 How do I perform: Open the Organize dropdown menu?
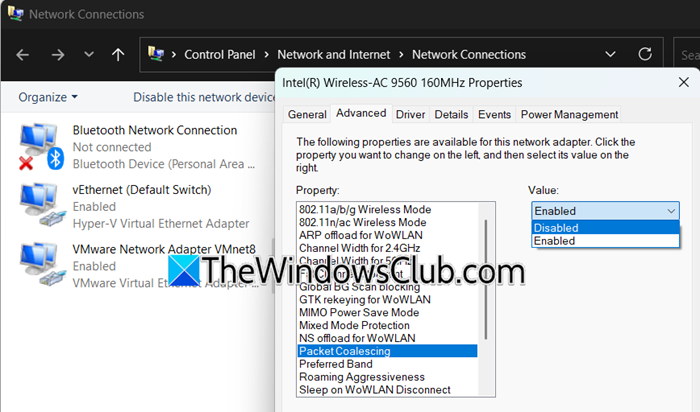(47, 97)
